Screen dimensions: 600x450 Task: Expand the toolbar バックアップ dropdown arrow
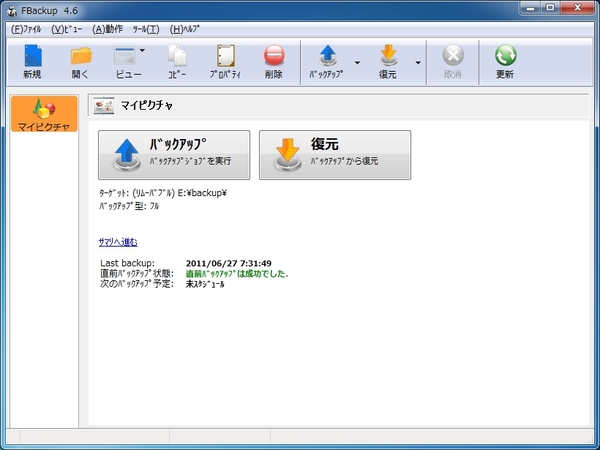357,62
